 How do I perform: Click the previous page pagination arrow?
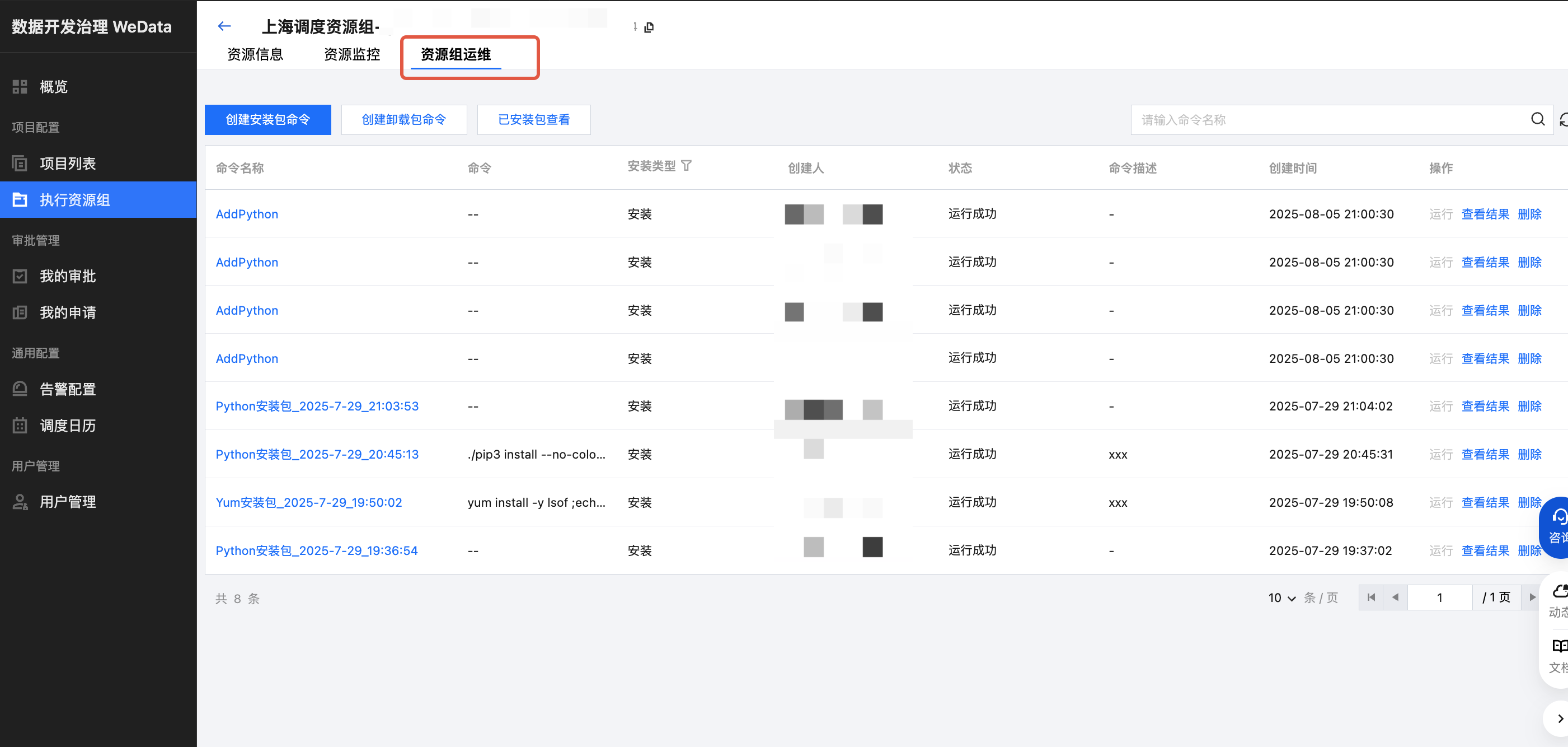click(1395, 597)
